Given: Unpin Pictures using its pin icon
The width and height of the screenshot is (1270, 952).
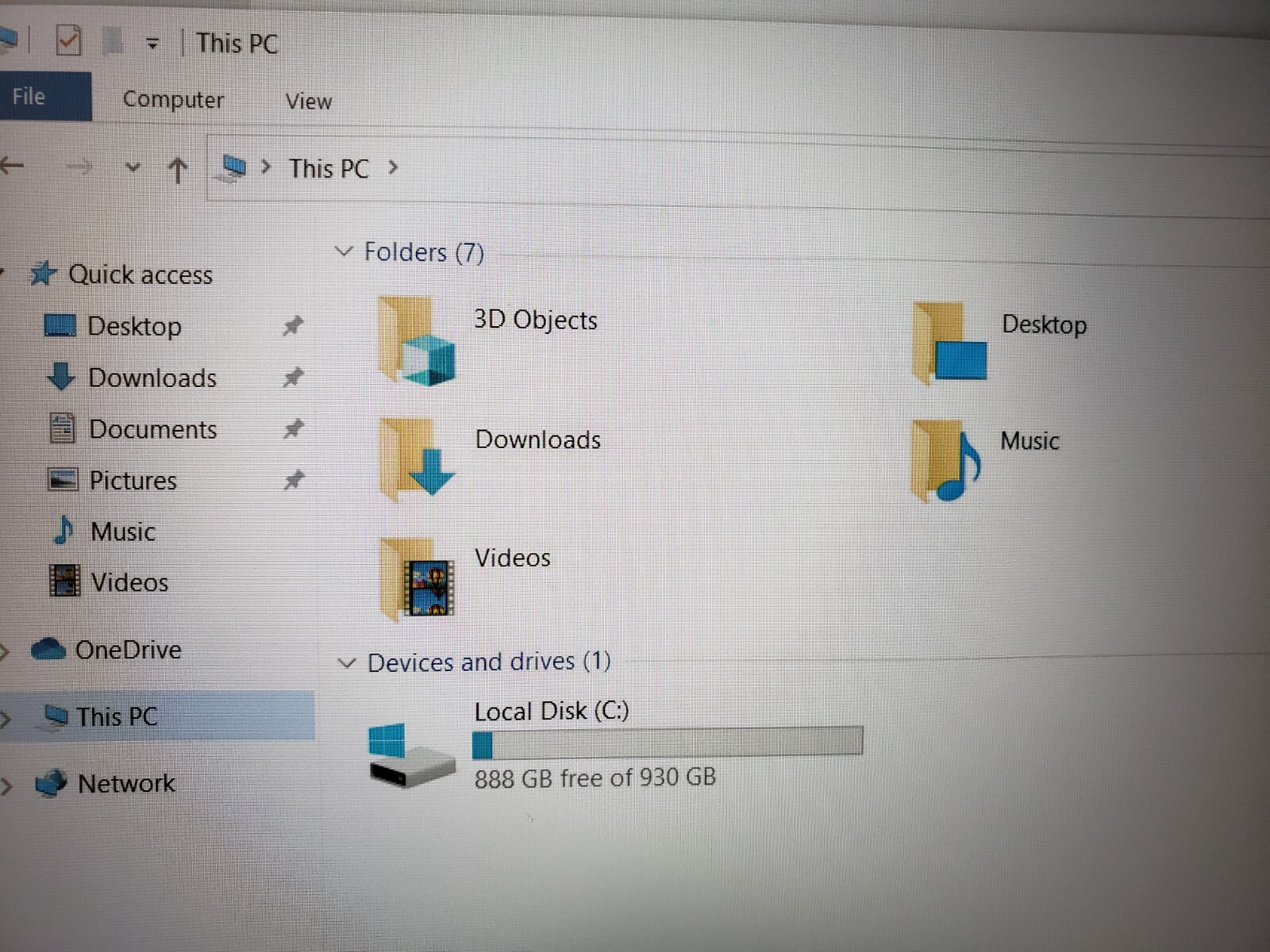Looking at the screenshot, I should (294, 480).
